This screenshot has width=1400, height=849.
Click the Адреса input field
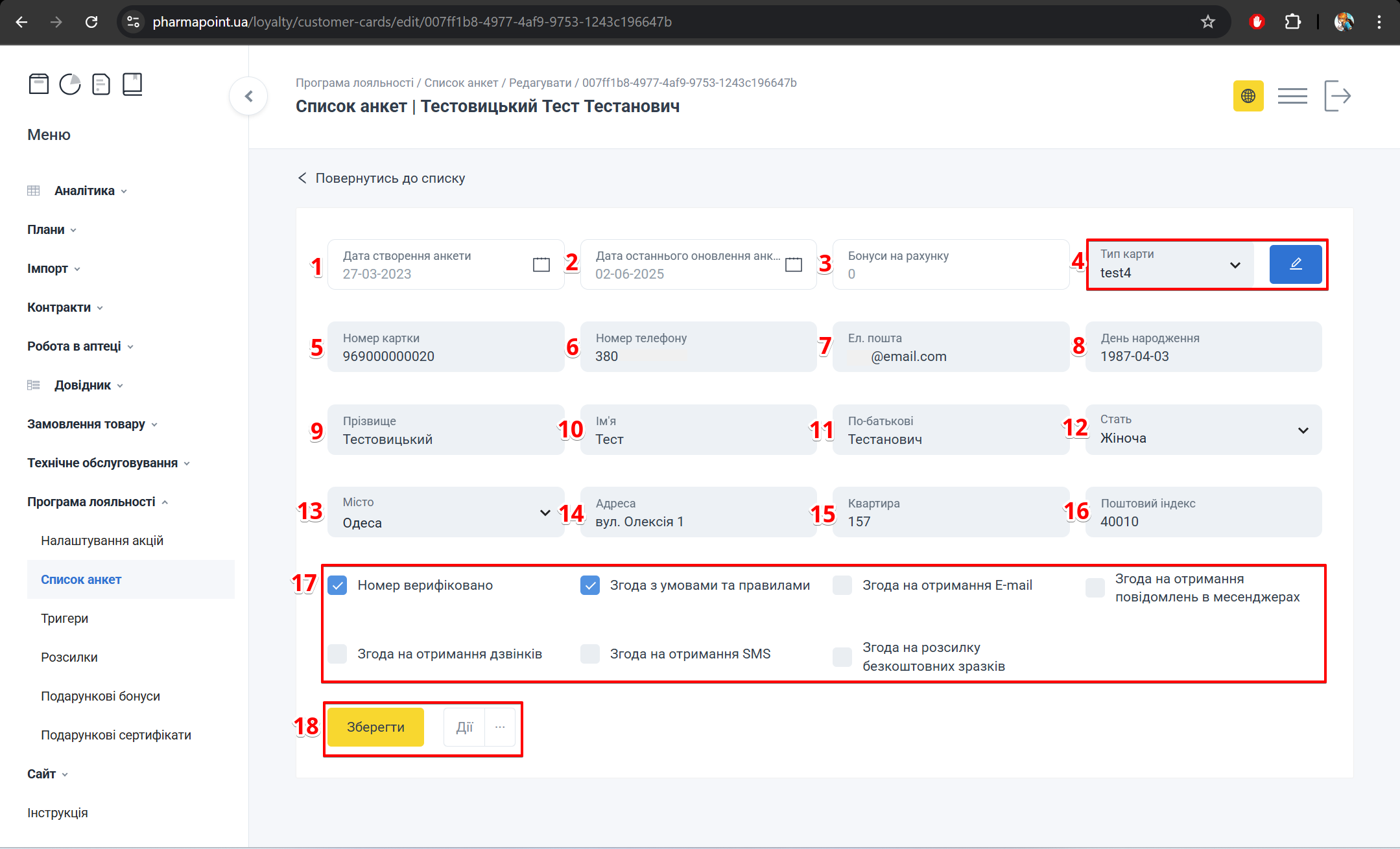click(698, 521)
